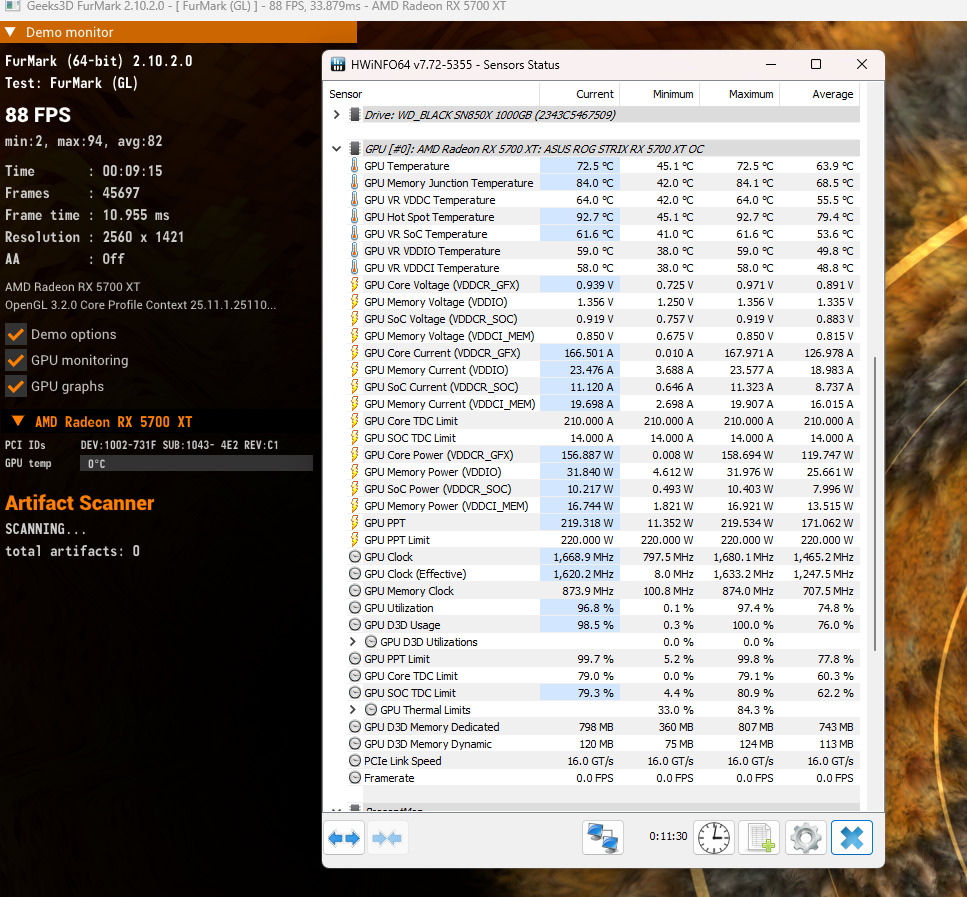This screenshot has width=967, height=897.
Task: Expand the WD_BLACK SN850X drive group
Action: (x=336, y=115)
